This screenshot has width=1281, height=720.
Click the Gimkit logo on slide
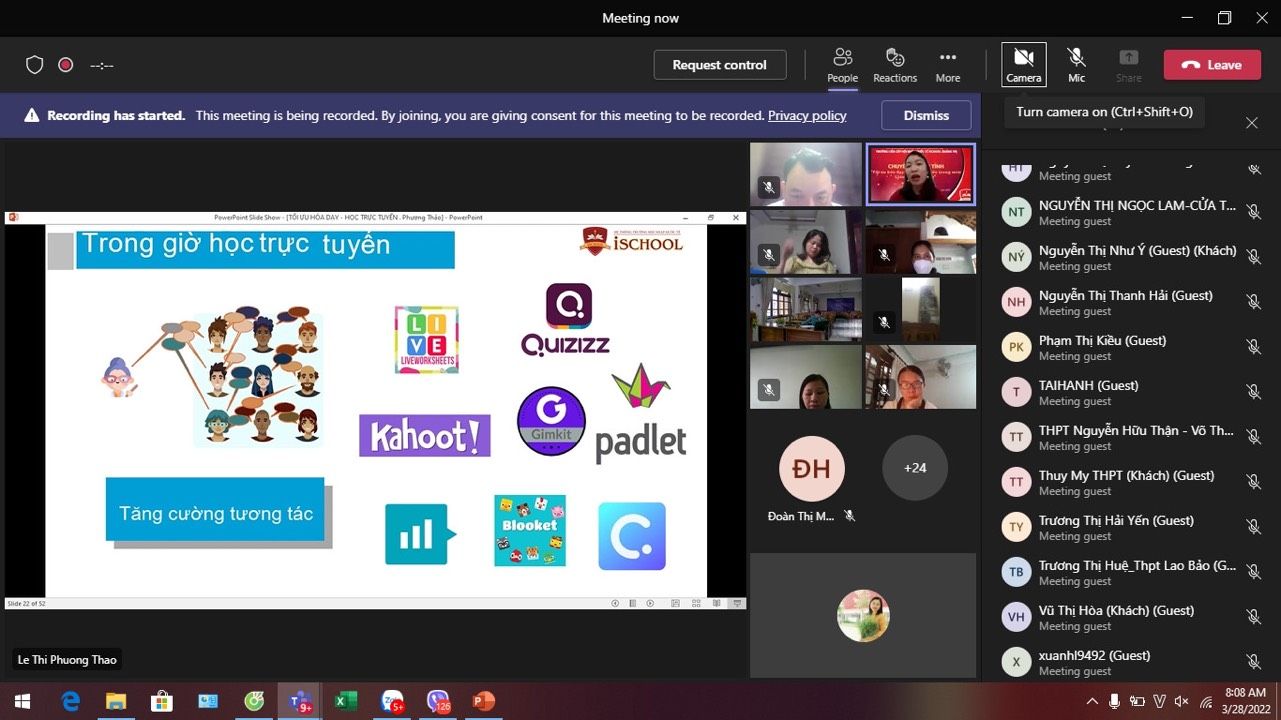click(x=551, y=421)
